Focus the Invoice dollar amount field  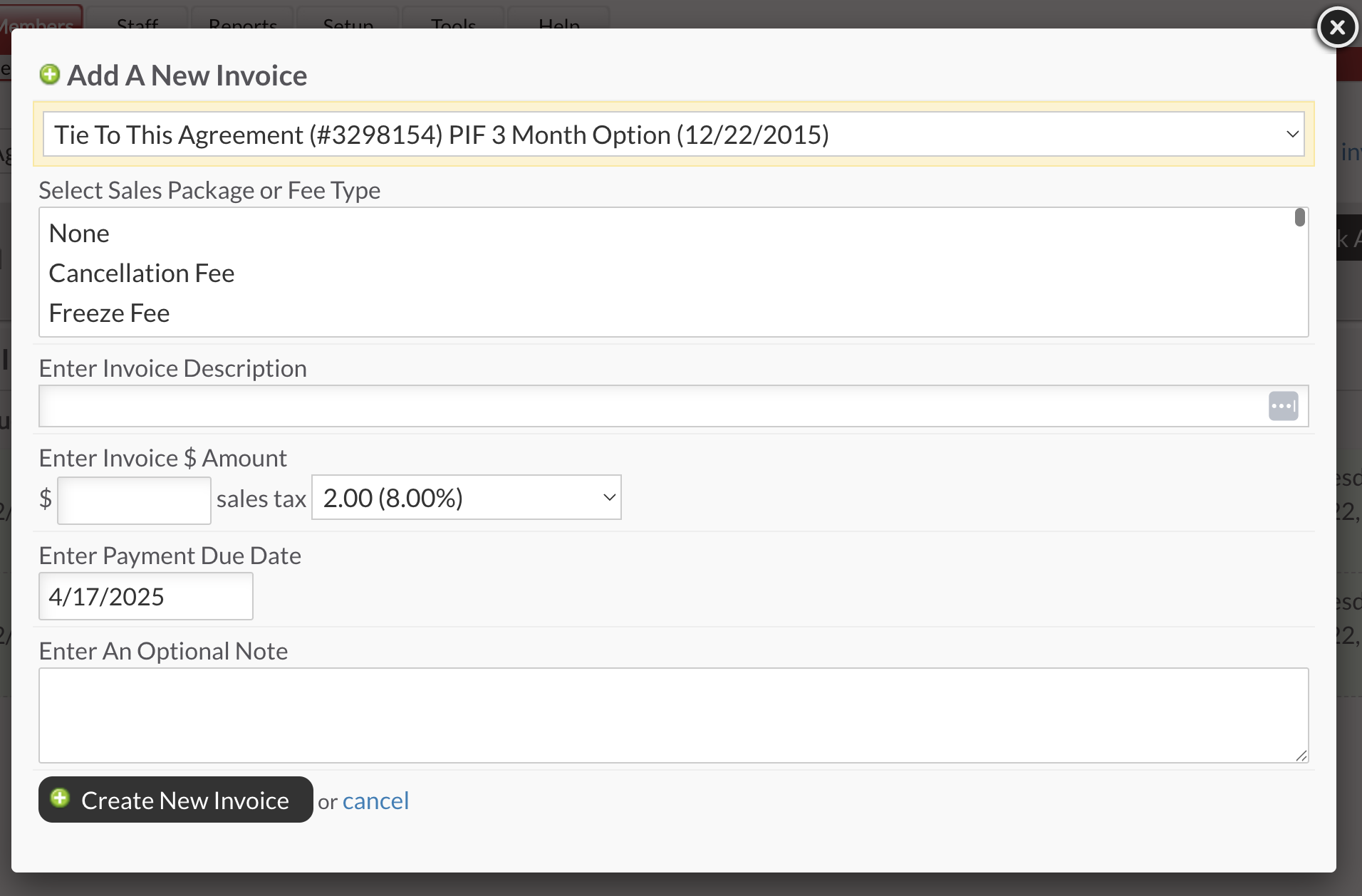point(134,500)
